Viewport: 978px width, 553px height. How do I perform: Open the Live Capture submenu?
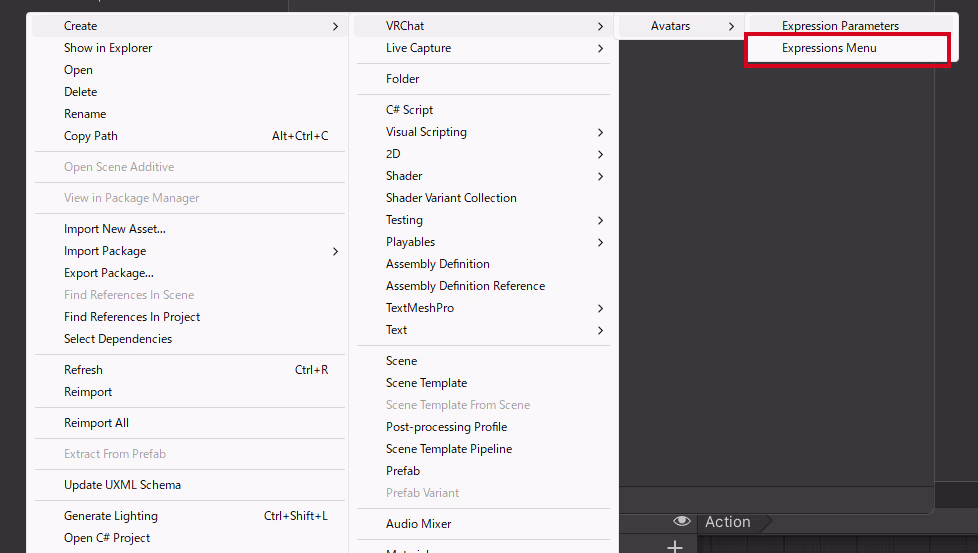483,48
